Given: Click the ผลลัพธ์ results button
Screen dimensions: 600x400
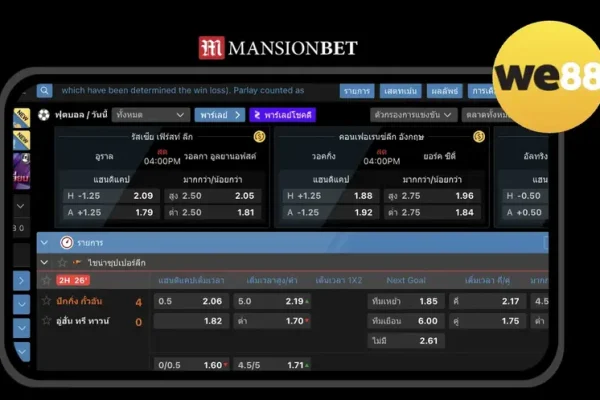Looking at the screenshot, I should [x=443, y=90].
